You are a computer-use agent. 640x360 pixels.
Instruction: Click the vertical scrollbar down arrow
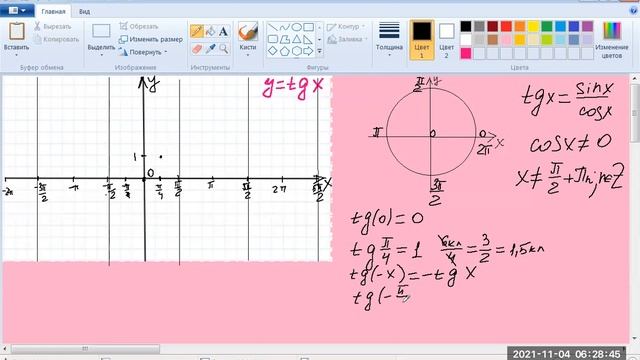click(x=634, y=339)
